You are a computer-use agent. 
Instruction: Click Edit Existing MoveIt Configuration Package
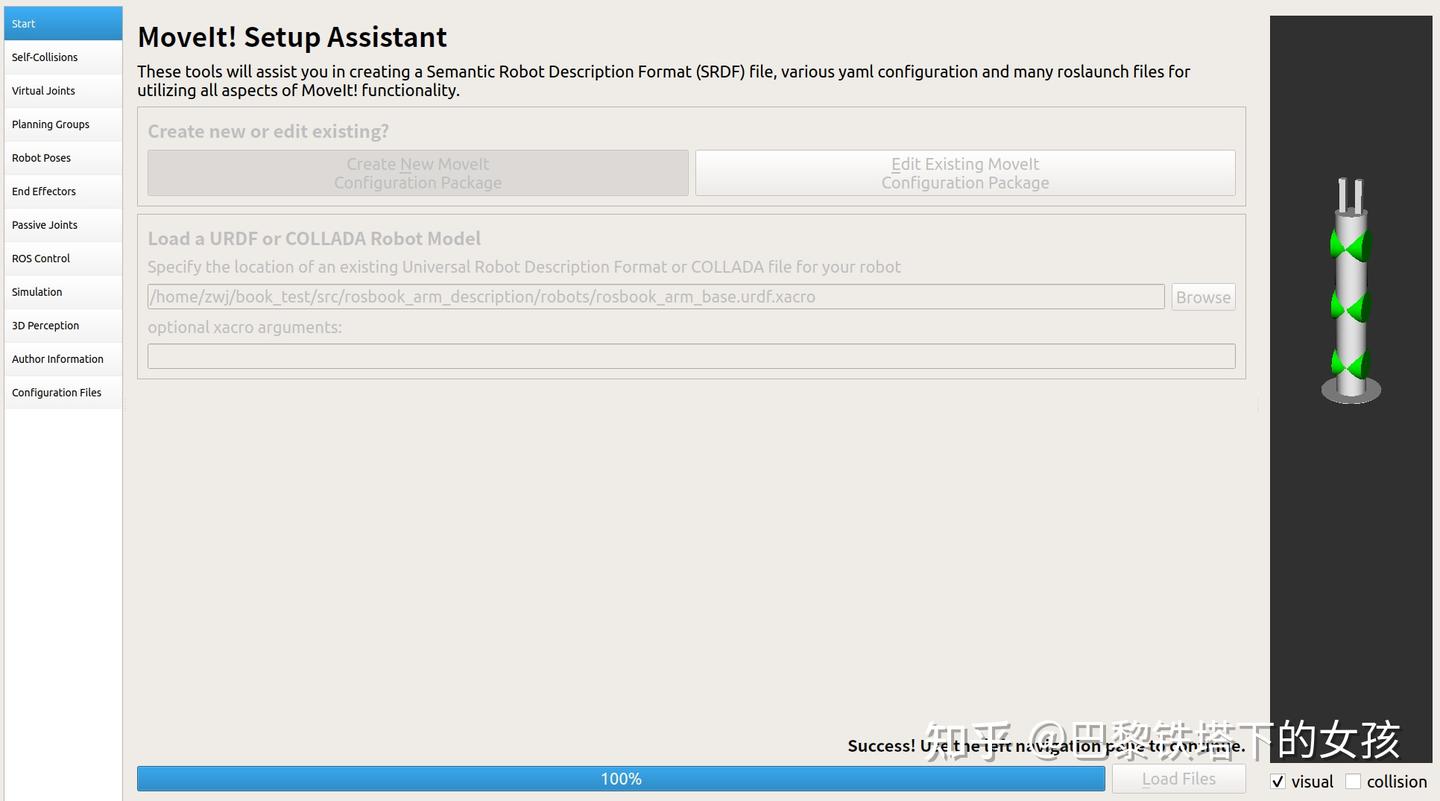[964, 172]
